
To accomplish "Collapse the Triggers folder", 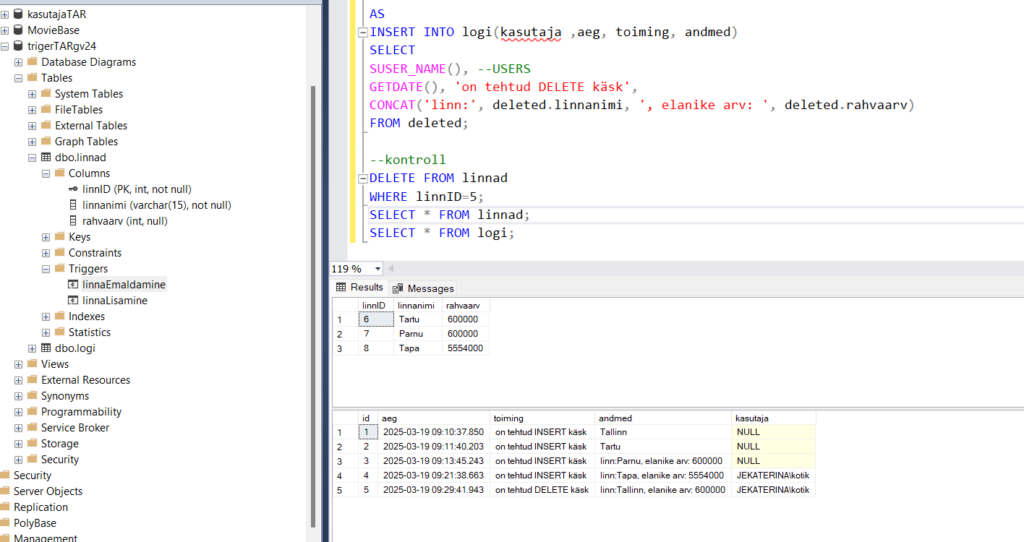I will click(x=46, y=269).
